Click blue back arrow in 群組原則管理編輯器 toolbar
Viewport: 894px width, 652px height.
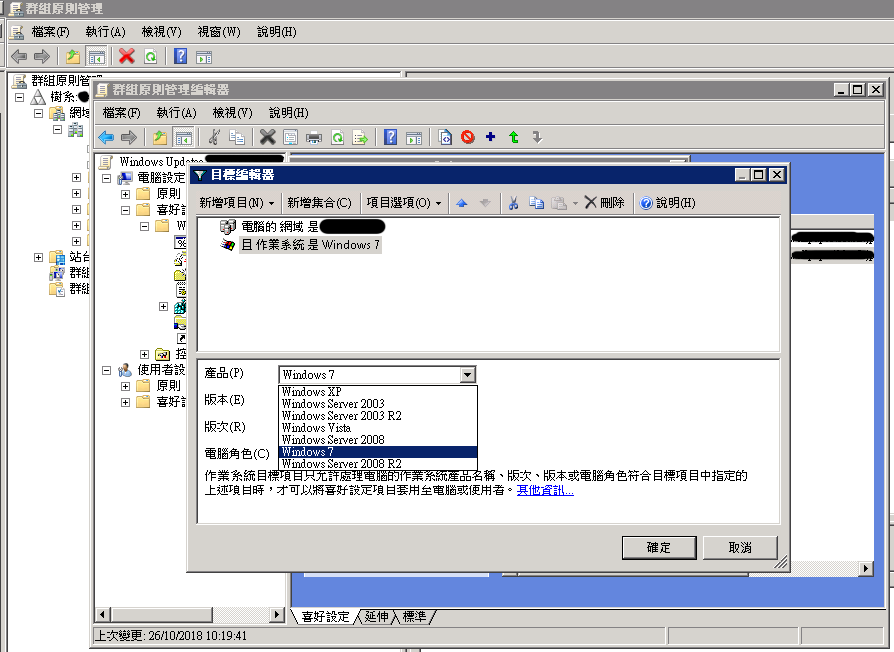tap(106, 137)
